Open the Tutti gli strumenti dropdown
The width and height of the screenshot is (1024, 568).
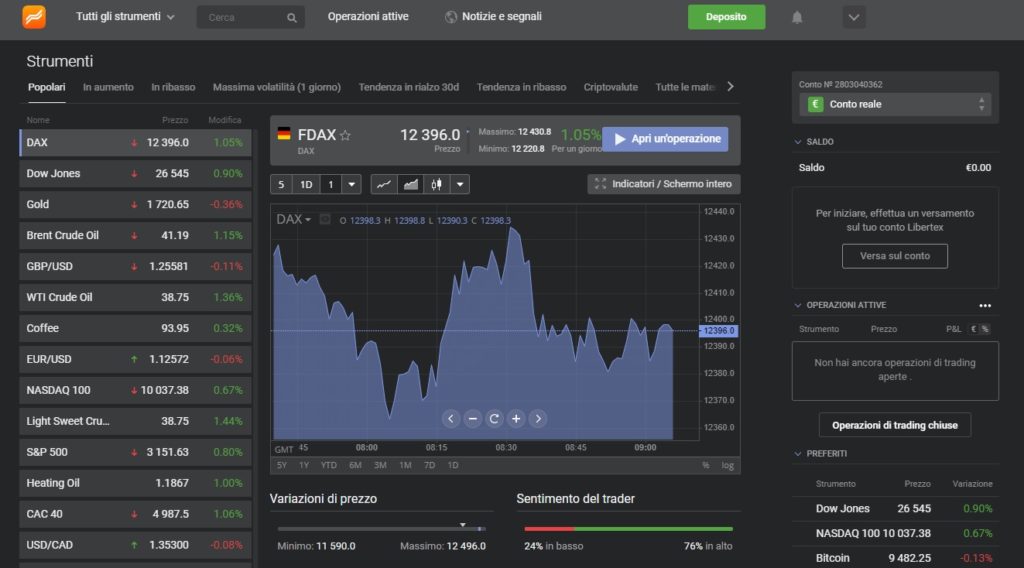pyautogui.click(x=125, y=16)
